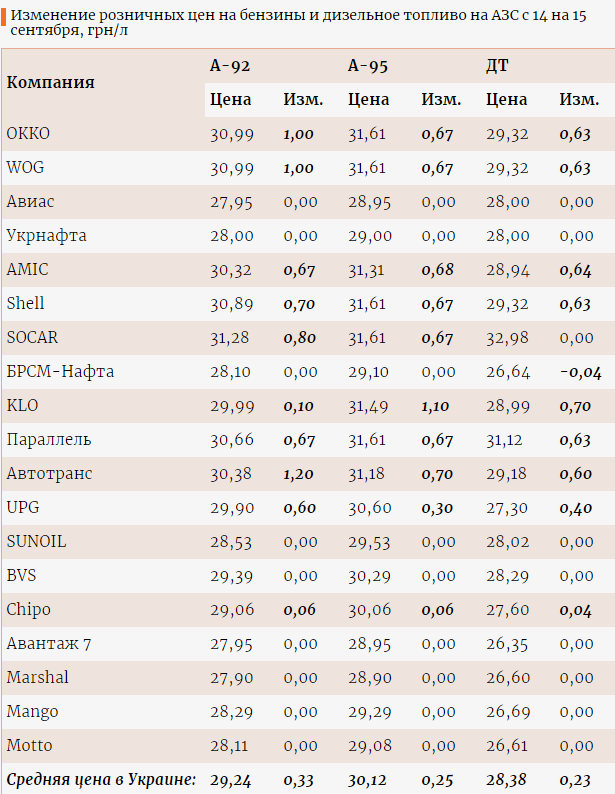Click the A-95 column group header
This screenshot has width=615, height=794.
click(x=368, y=66)
